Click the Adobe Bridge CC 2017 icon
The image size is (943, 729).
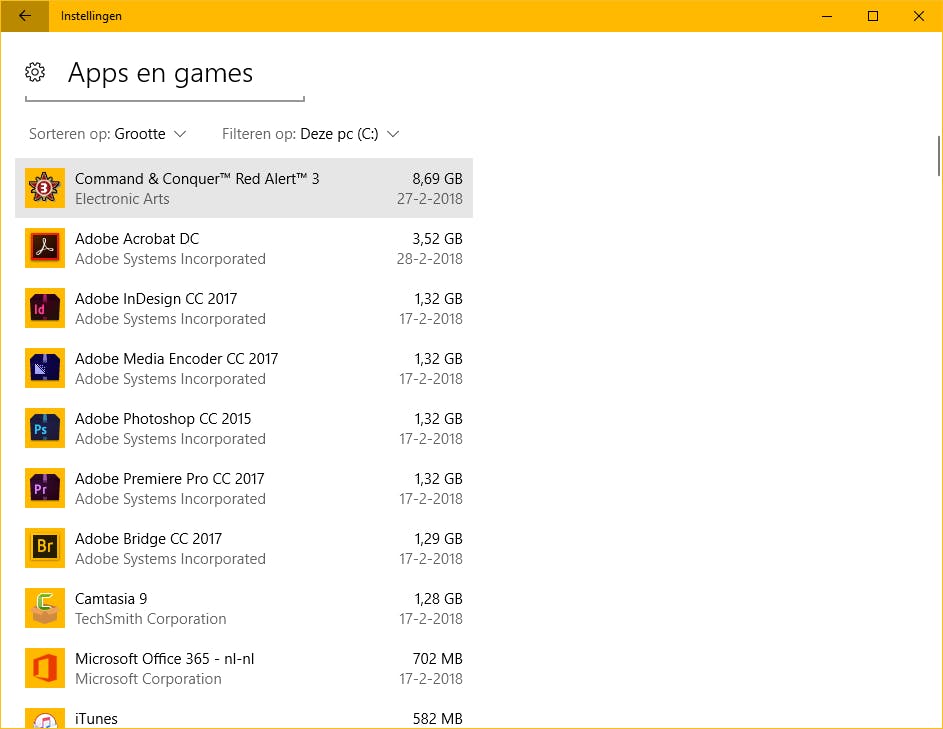44,548
